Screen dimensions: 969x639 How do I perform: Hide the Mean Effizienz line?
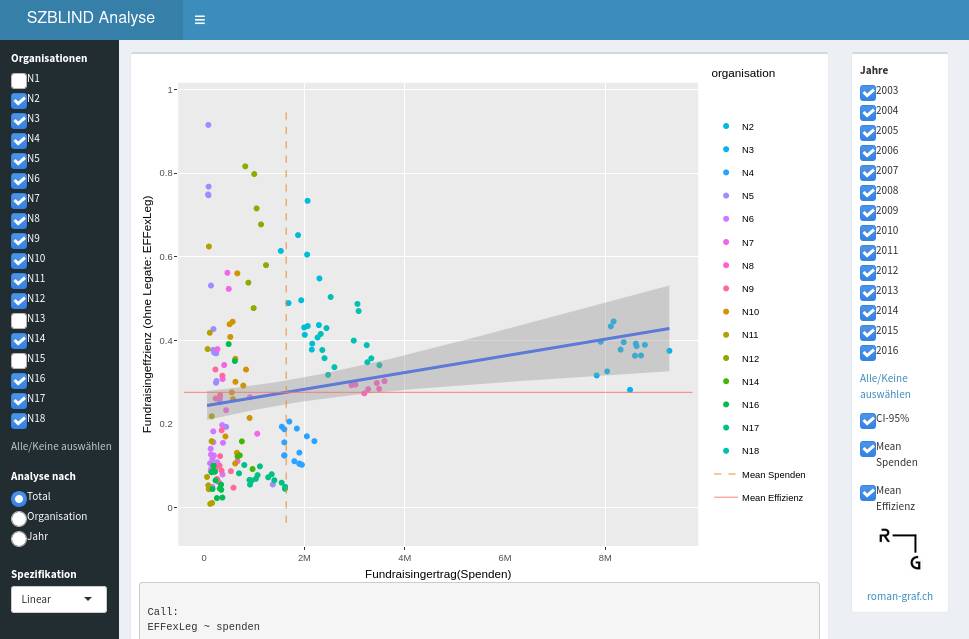coord(868,493)
